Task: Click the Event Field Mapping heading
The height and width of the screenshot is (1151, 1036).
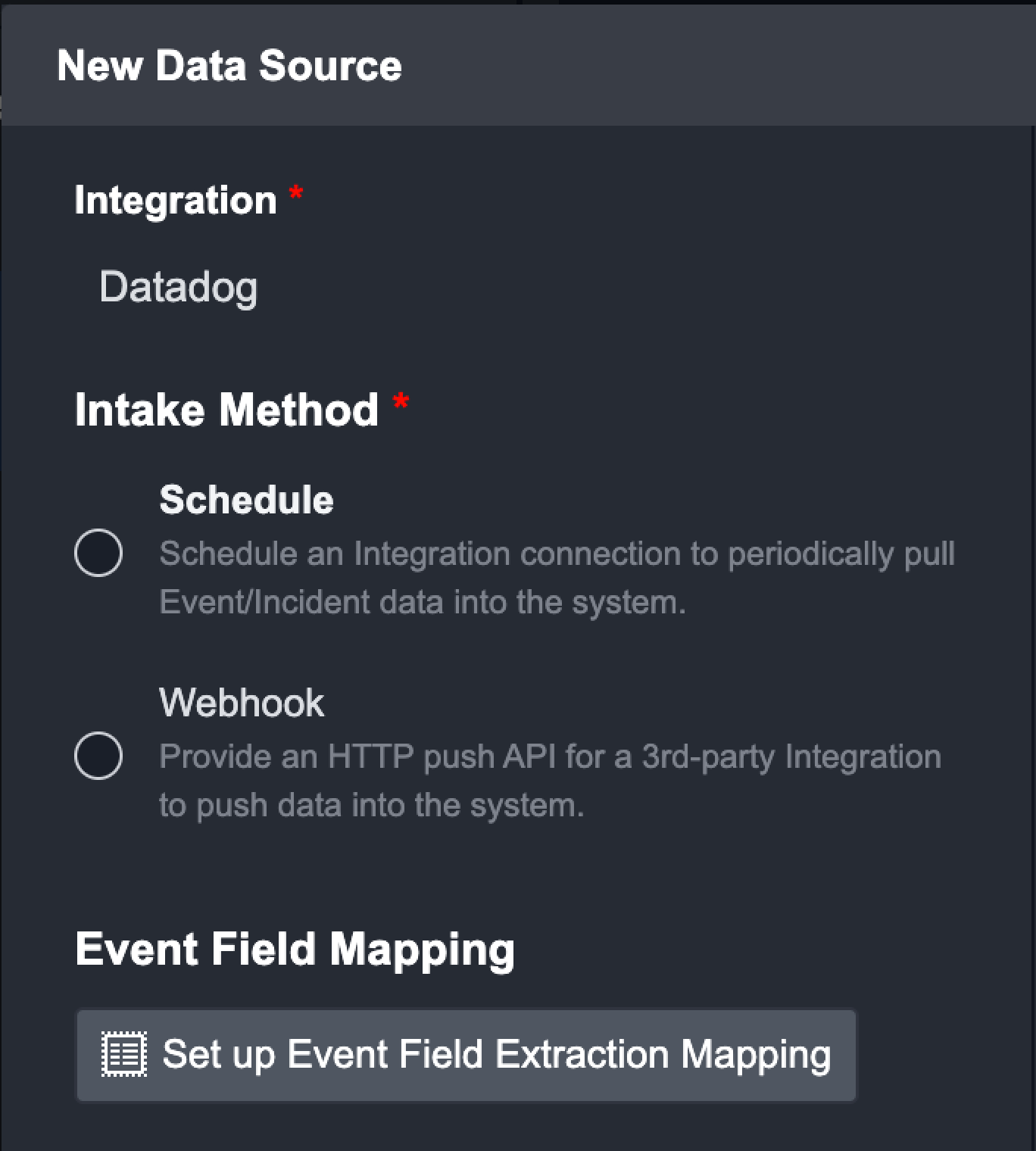Action: (295, 949)
